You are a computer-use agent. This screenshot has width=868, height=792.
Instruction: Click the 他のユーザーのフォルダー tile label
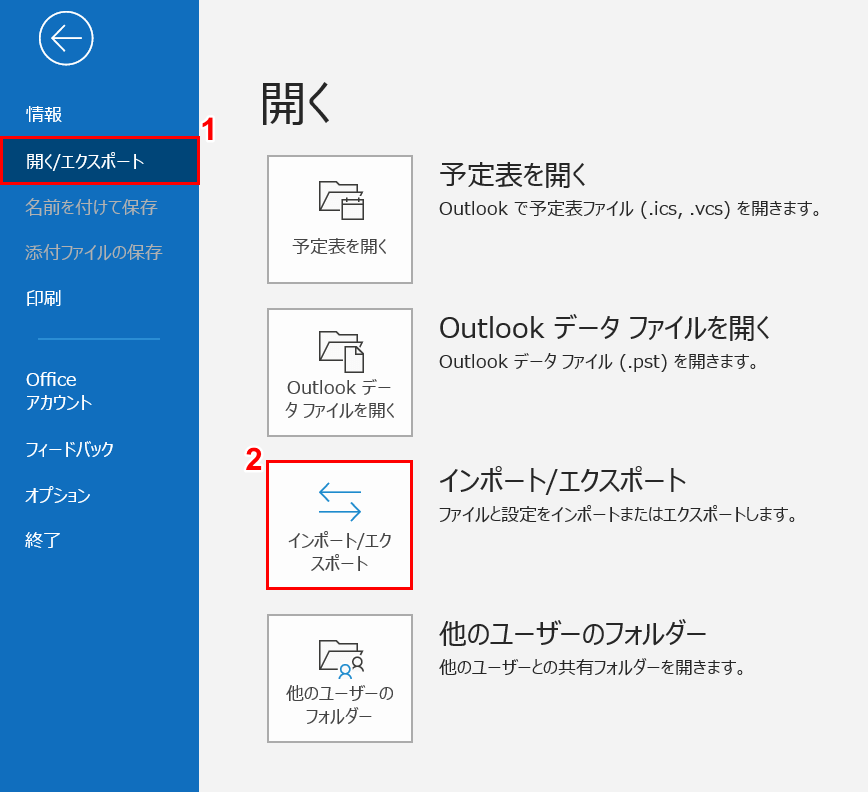tap(340, 705)
